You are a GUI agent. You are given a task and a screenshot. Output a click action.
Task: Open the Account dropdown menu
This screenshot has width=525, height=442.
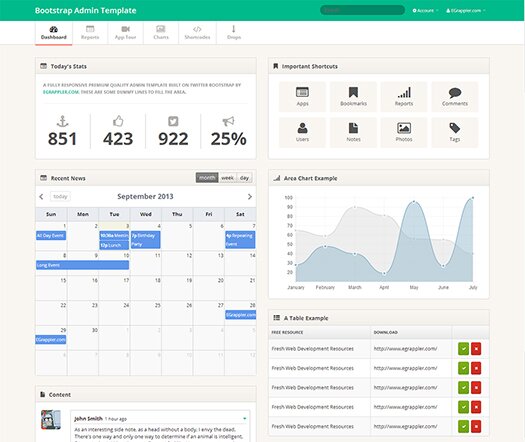425,10
